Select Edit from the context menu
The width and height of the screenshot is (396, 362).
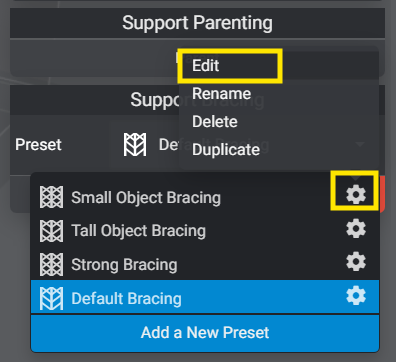pyautogui.click(x=205, y=65)
